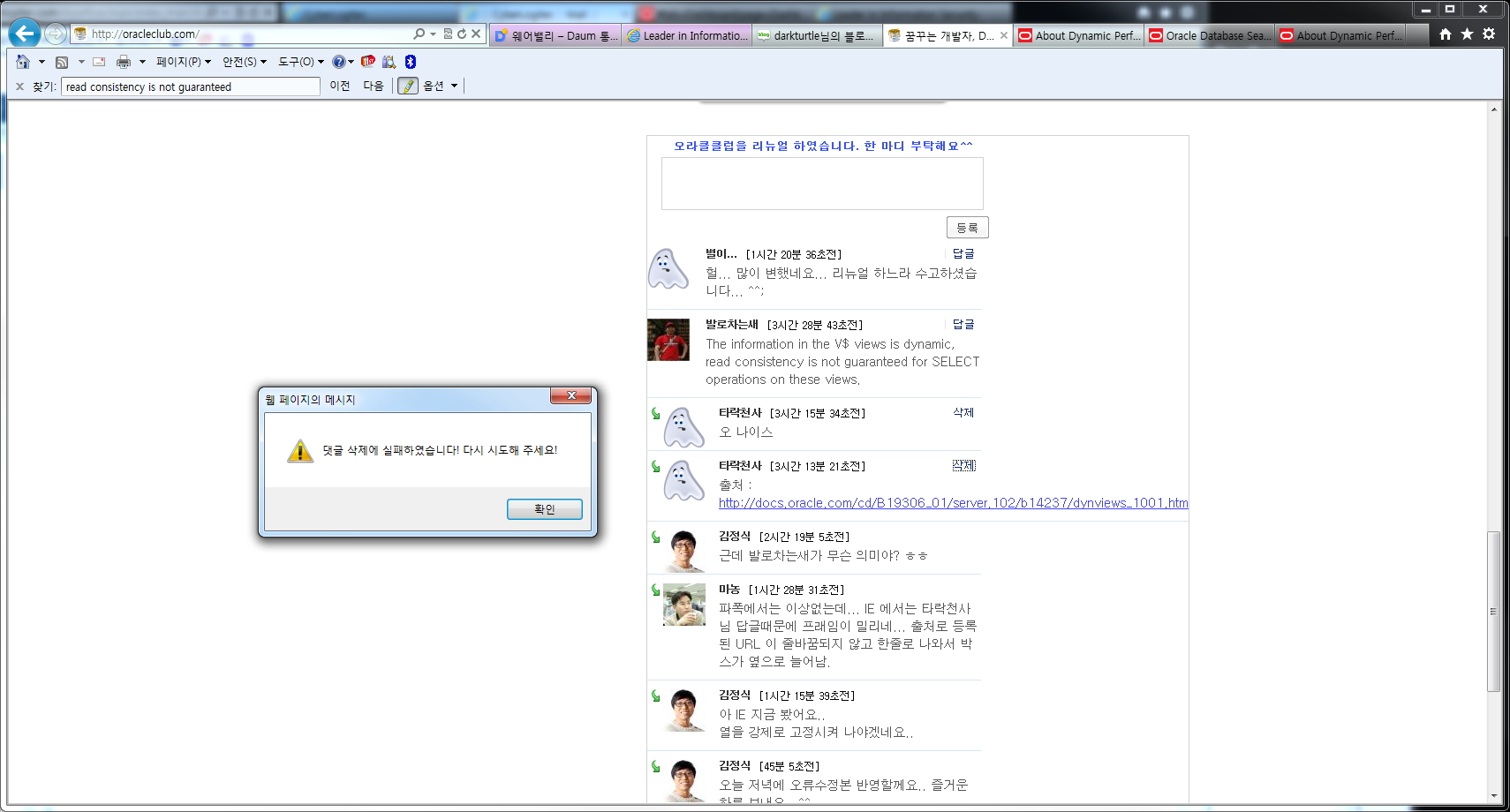Click the blue help question mark icon
1510x812 pixels.
pos(338,62)
